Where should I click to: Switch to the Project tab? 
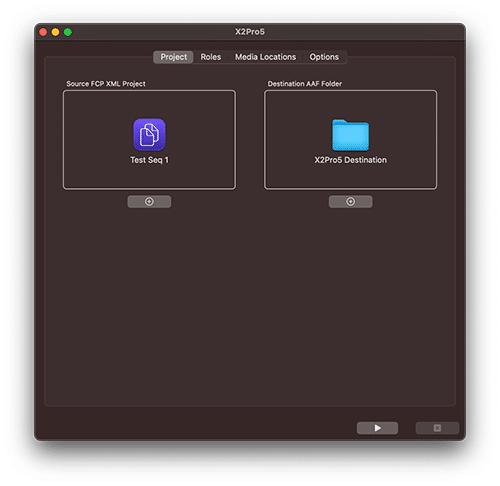[173, 57]
